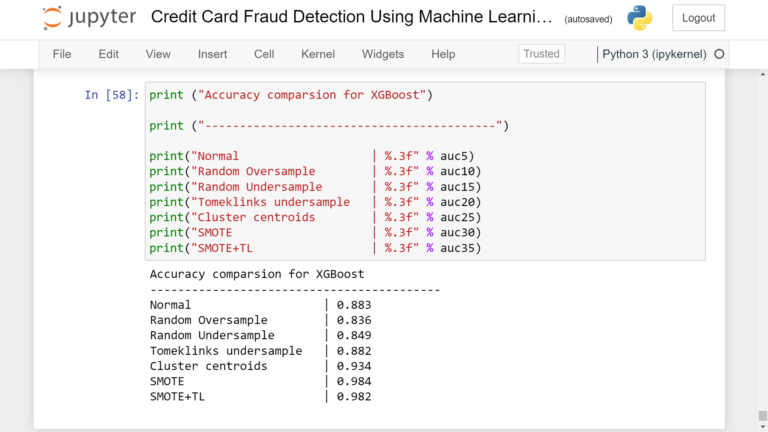768x432 pixels.
Task: Click the output value 0.882
Action: (354, 351)
